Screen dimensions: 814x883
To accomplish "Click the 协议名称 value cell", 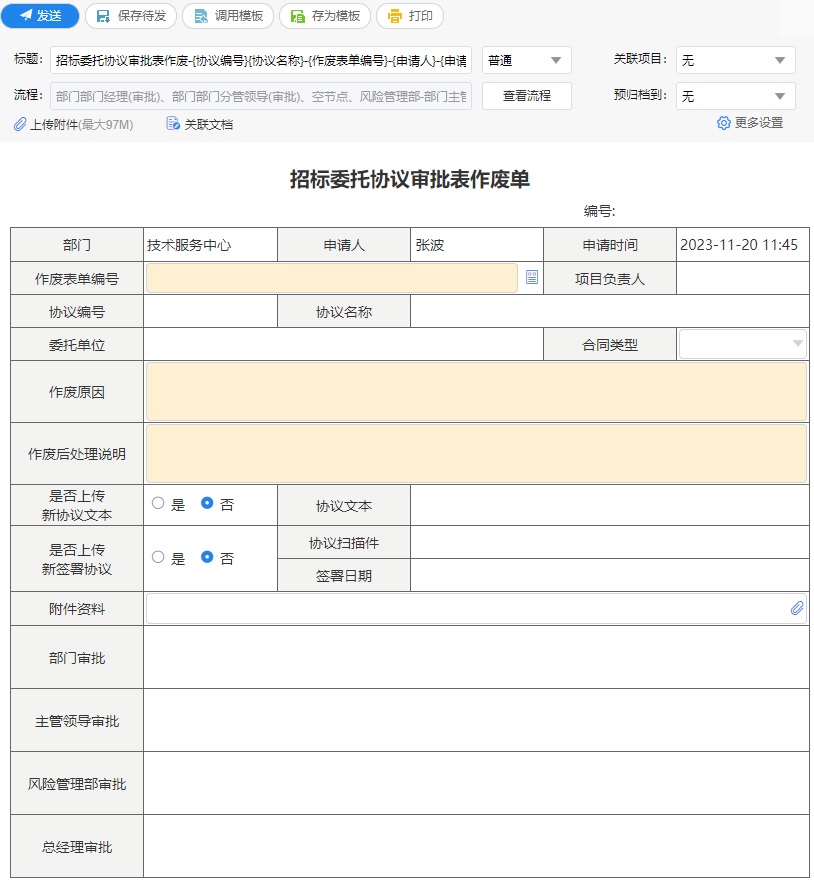I will click(610, 311).
